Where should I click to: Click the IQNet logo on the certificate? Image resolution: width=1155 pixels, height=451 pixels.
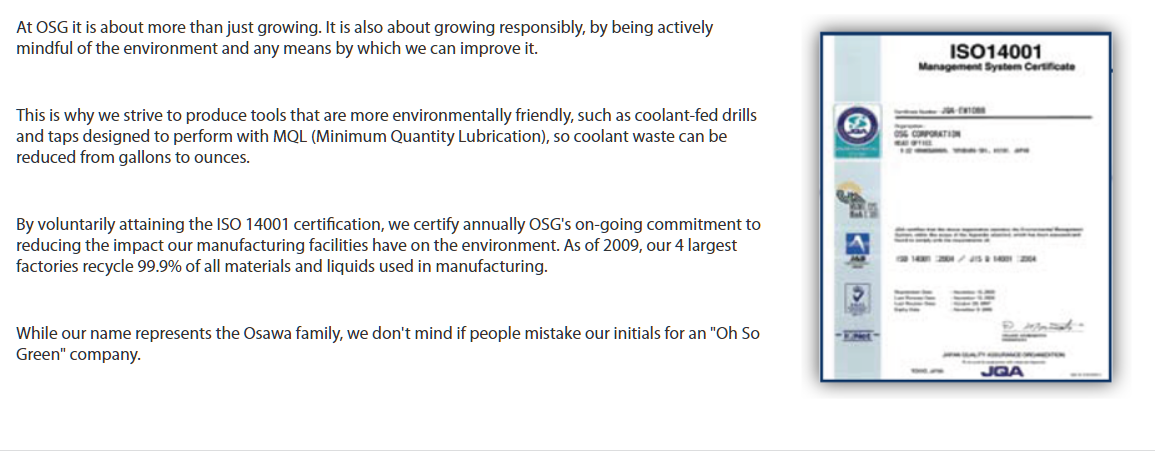[853, 333]
